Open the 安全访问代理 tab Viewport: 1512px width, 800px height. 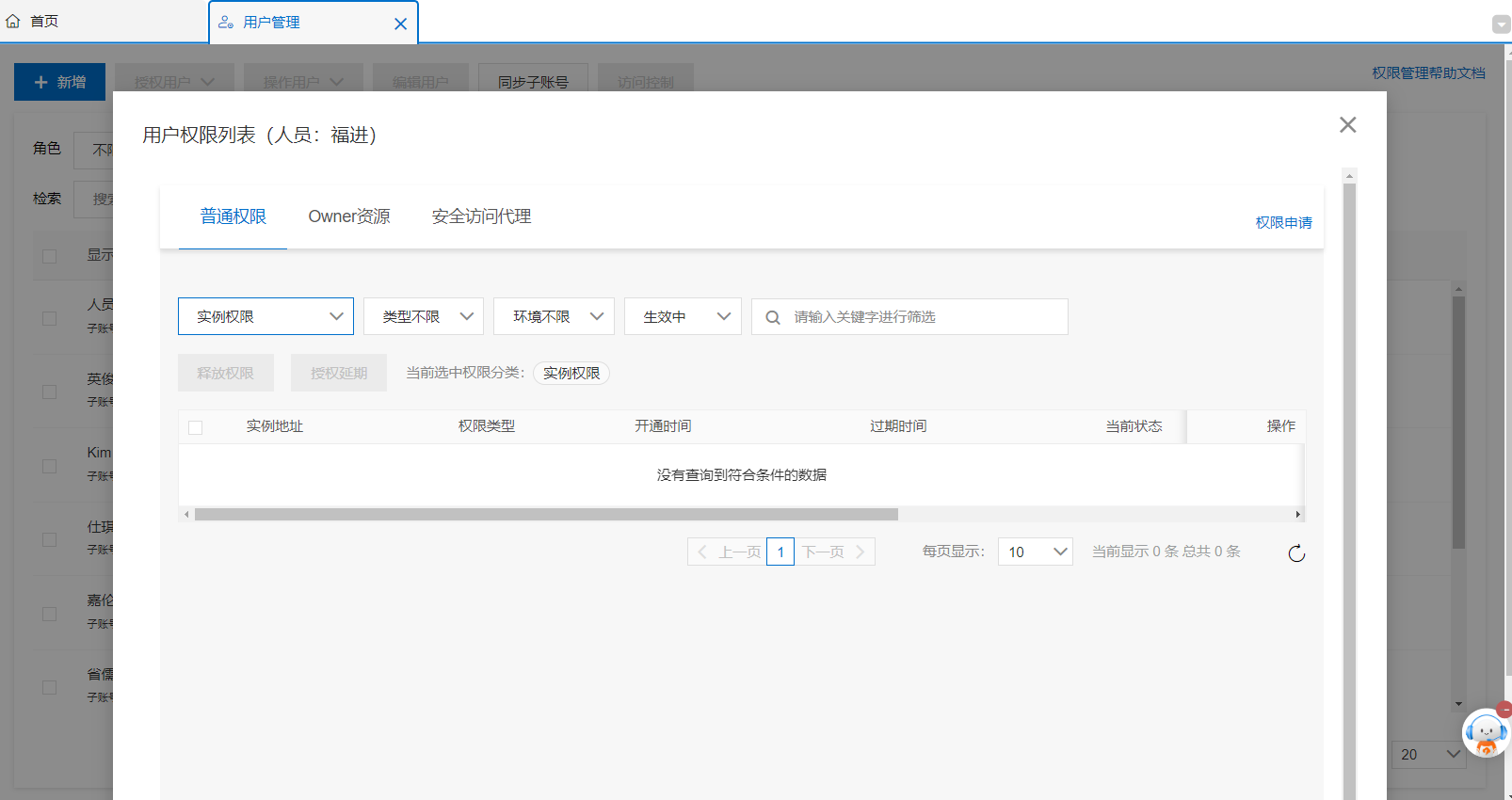481,216
